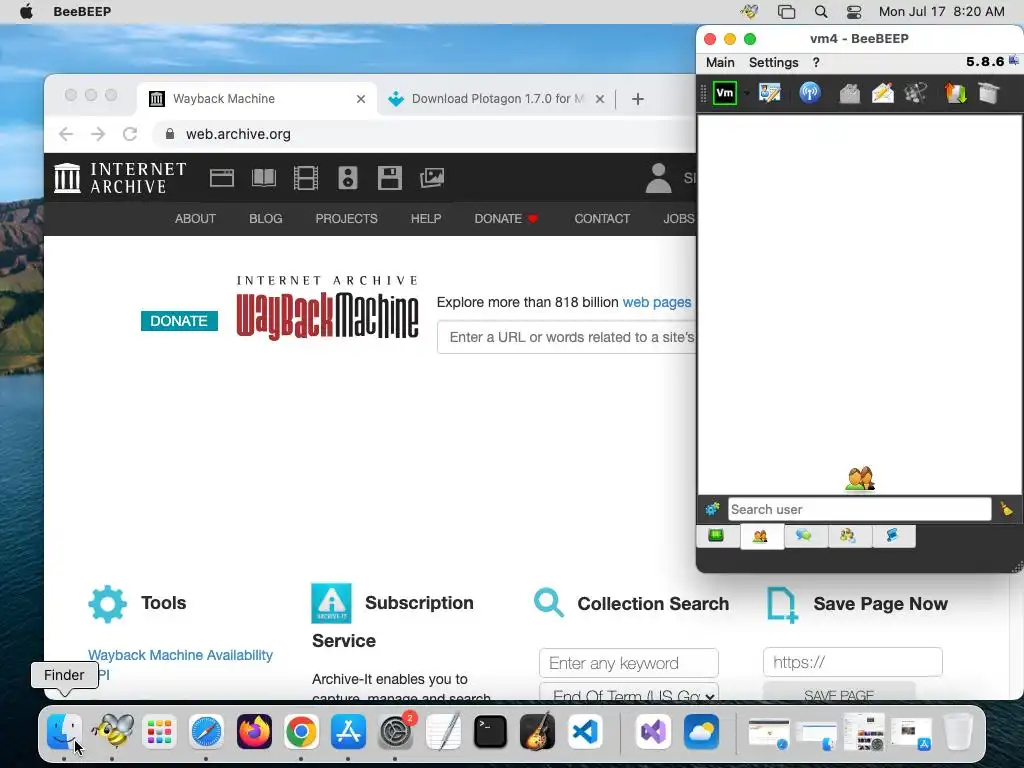Image resolution: width=1024 pixels, height=768 pixels.
Task: Switch to the green screen tab in BeeBEEP
Action: pos(716,536)
